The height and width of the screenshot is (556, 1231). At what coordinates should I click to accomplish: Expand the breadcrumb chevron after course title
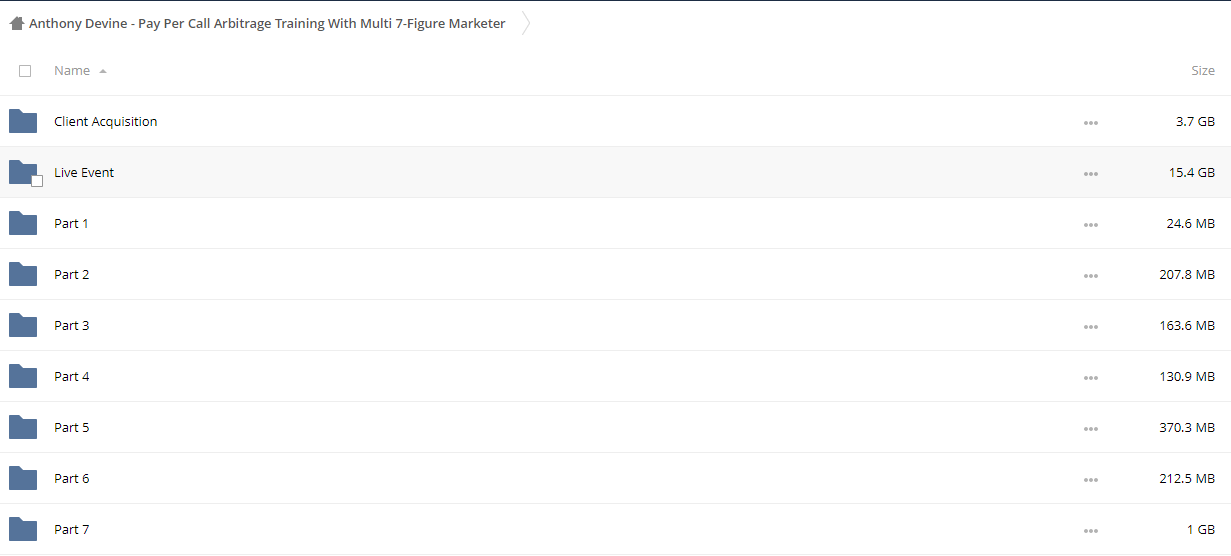coord(526,23)
